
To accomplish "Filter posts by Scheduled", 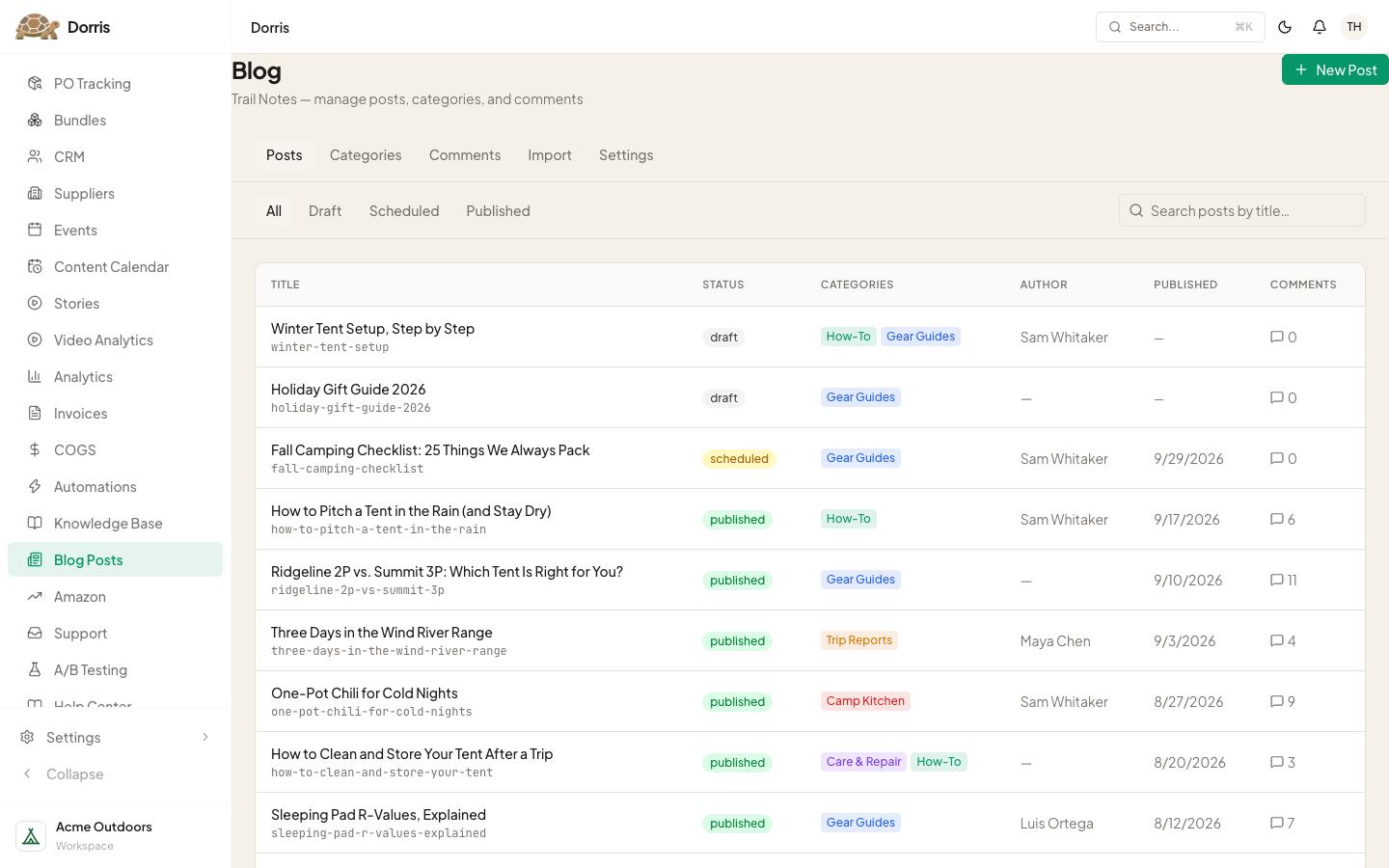I will (404, 210).
